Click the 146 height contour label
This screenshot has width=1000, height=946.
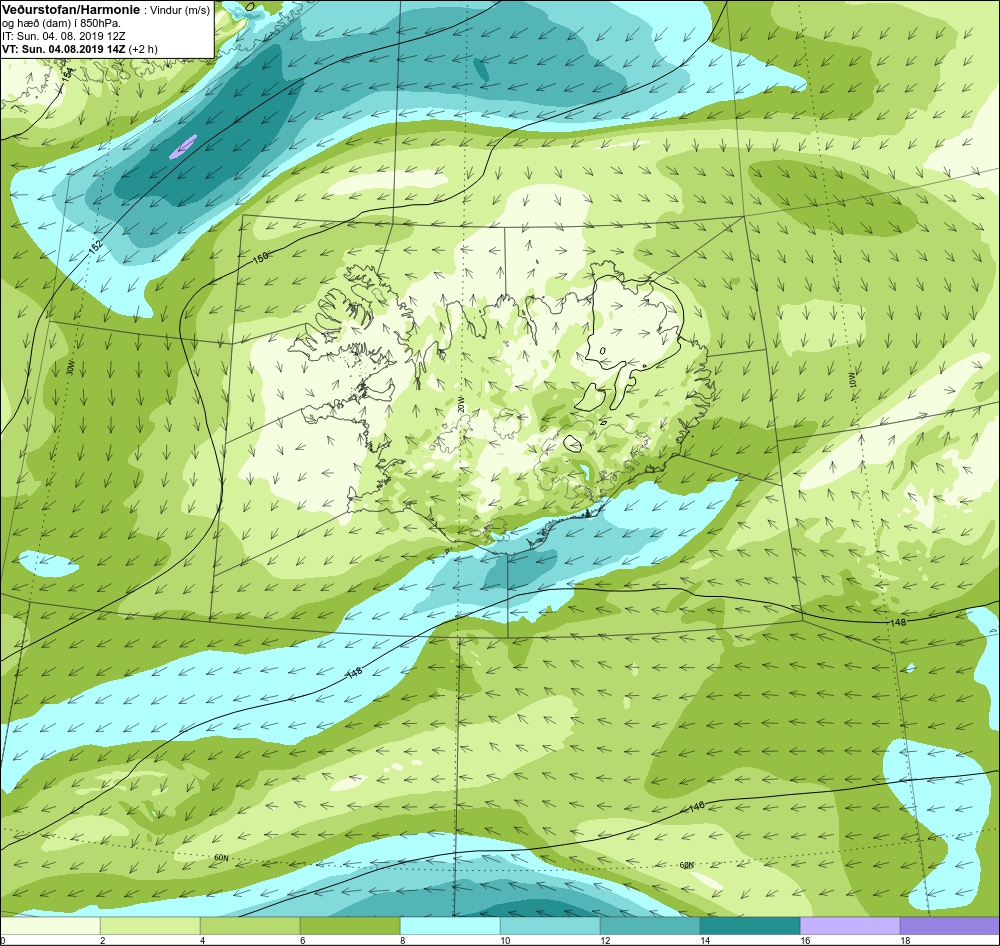[696, 807]
